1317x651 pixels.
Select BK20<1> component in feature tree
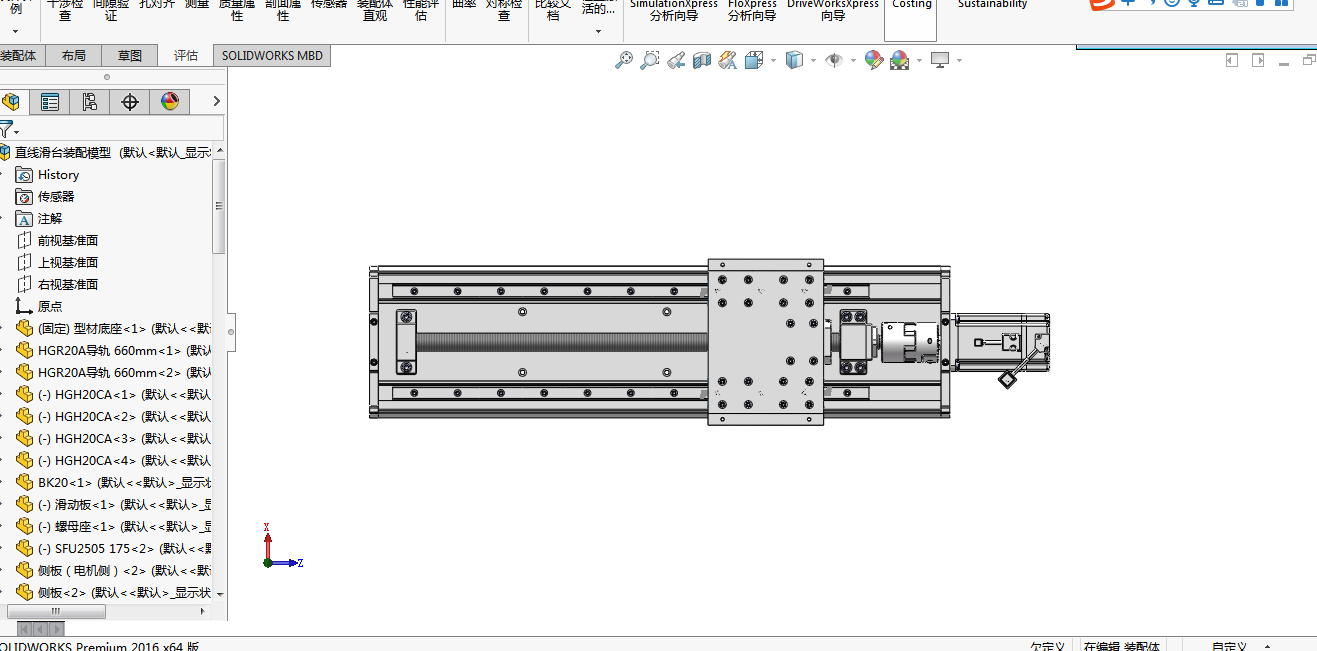pos(64,482)
